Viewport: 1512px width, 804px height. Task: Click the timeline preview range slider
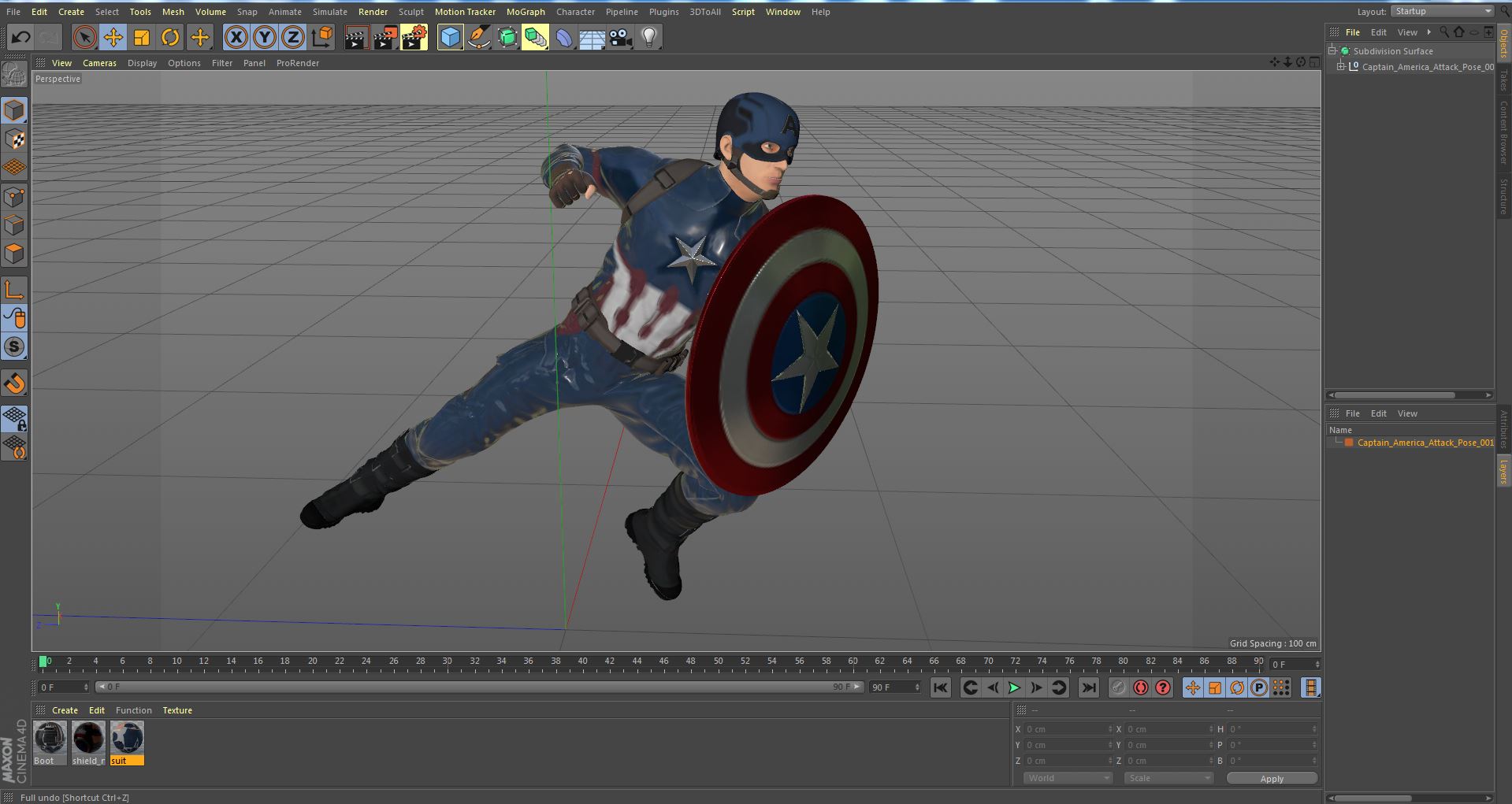tap(479, 687)
